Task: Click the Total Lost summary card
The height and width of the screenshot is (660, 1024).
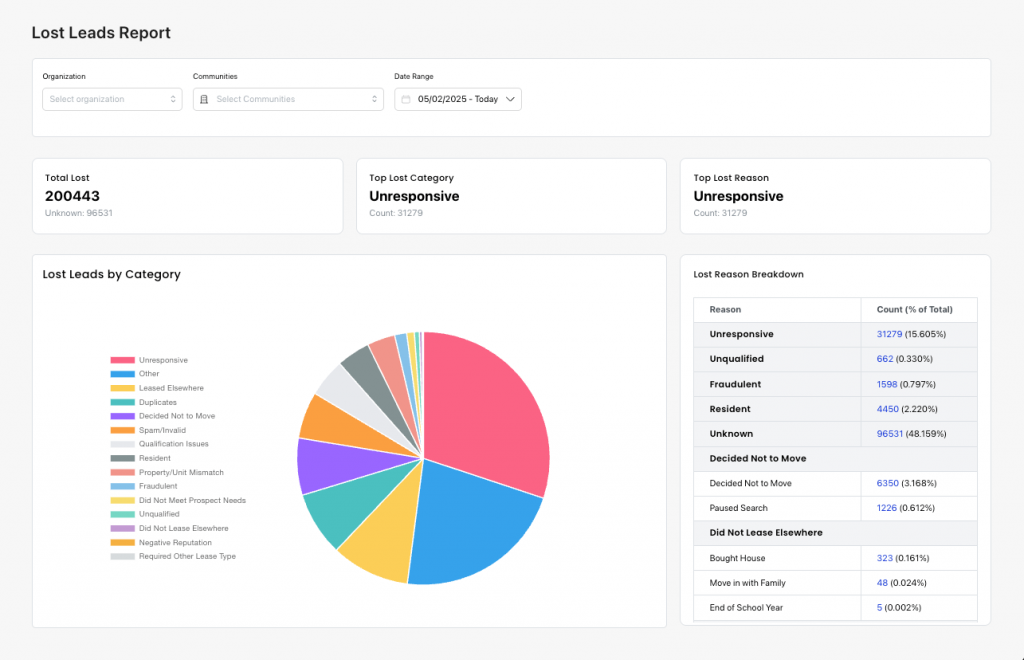Action: [188, 195]
